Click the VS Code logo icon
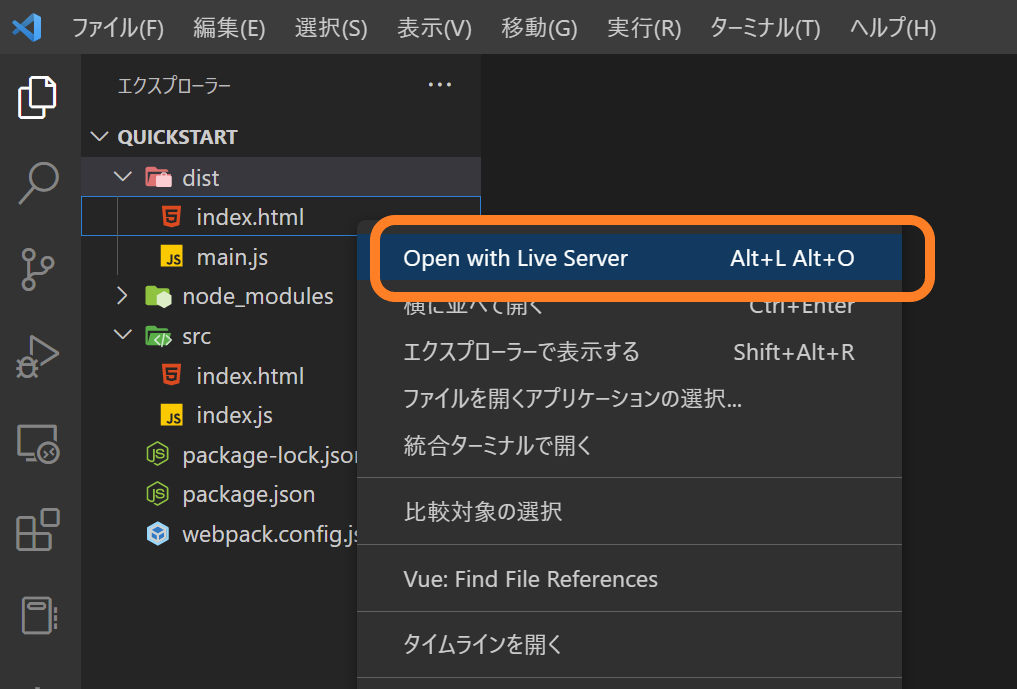 [27, 27]
